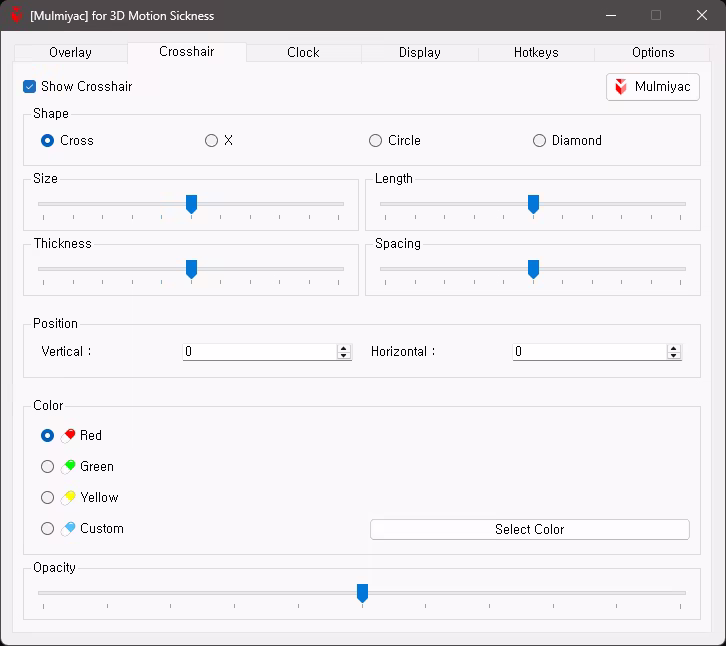Image resolution: width=726 pixels, height=646 pixels.
Task: Click the Vertical position input field
Action: (x=260, y=352)
